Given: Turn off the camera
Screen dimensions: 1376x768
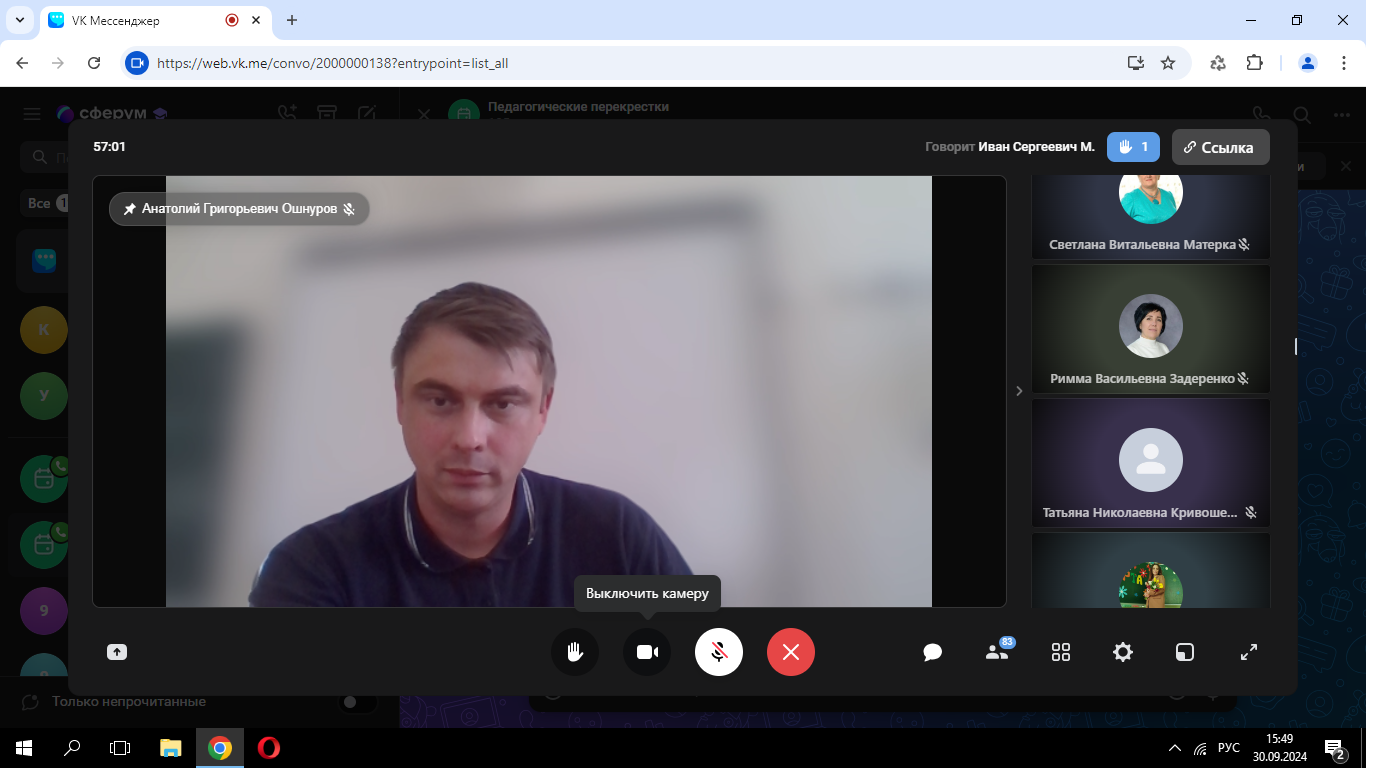Looking at the screenshot, I should click(647, 652).
